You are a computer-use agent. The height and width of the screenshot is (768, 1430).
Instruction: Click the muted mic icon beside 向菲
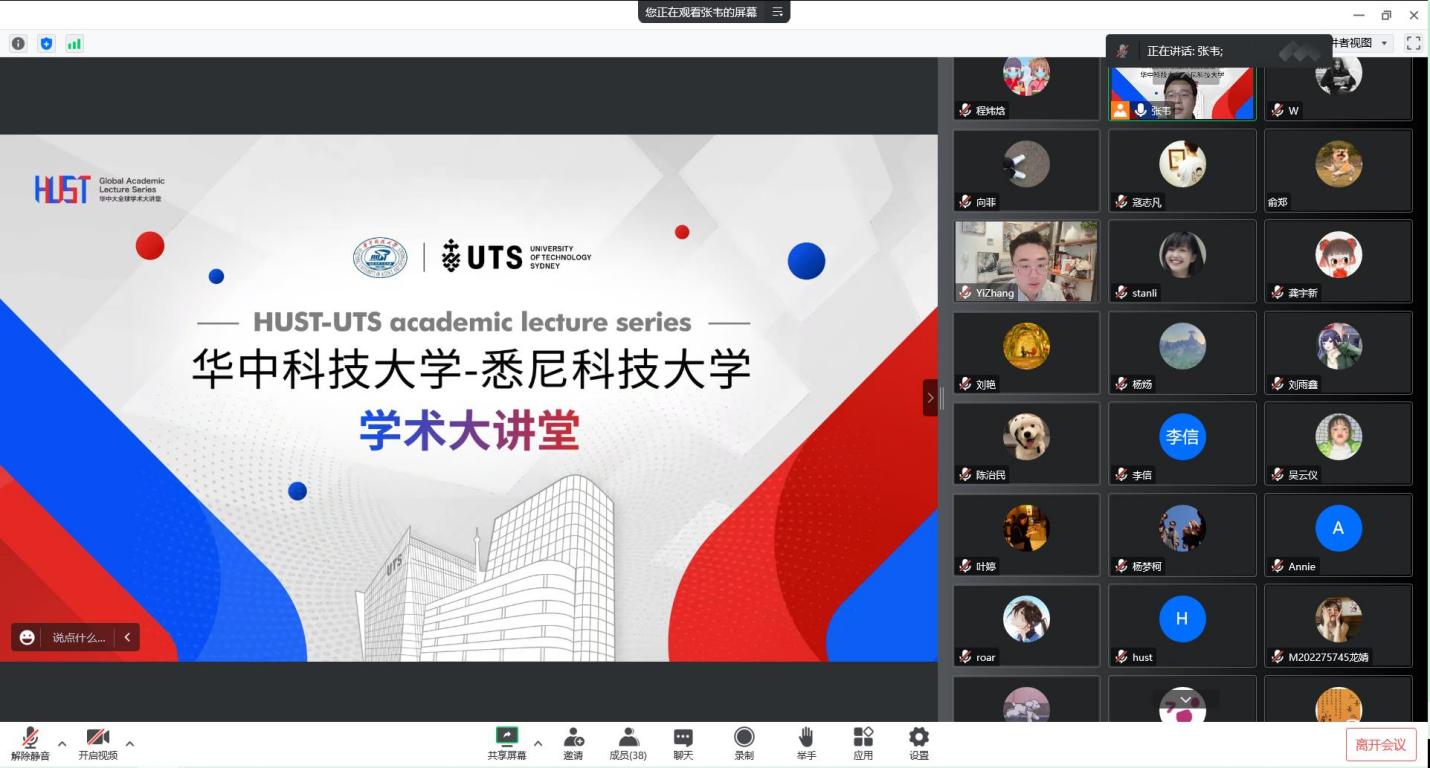tap(966, 202)
